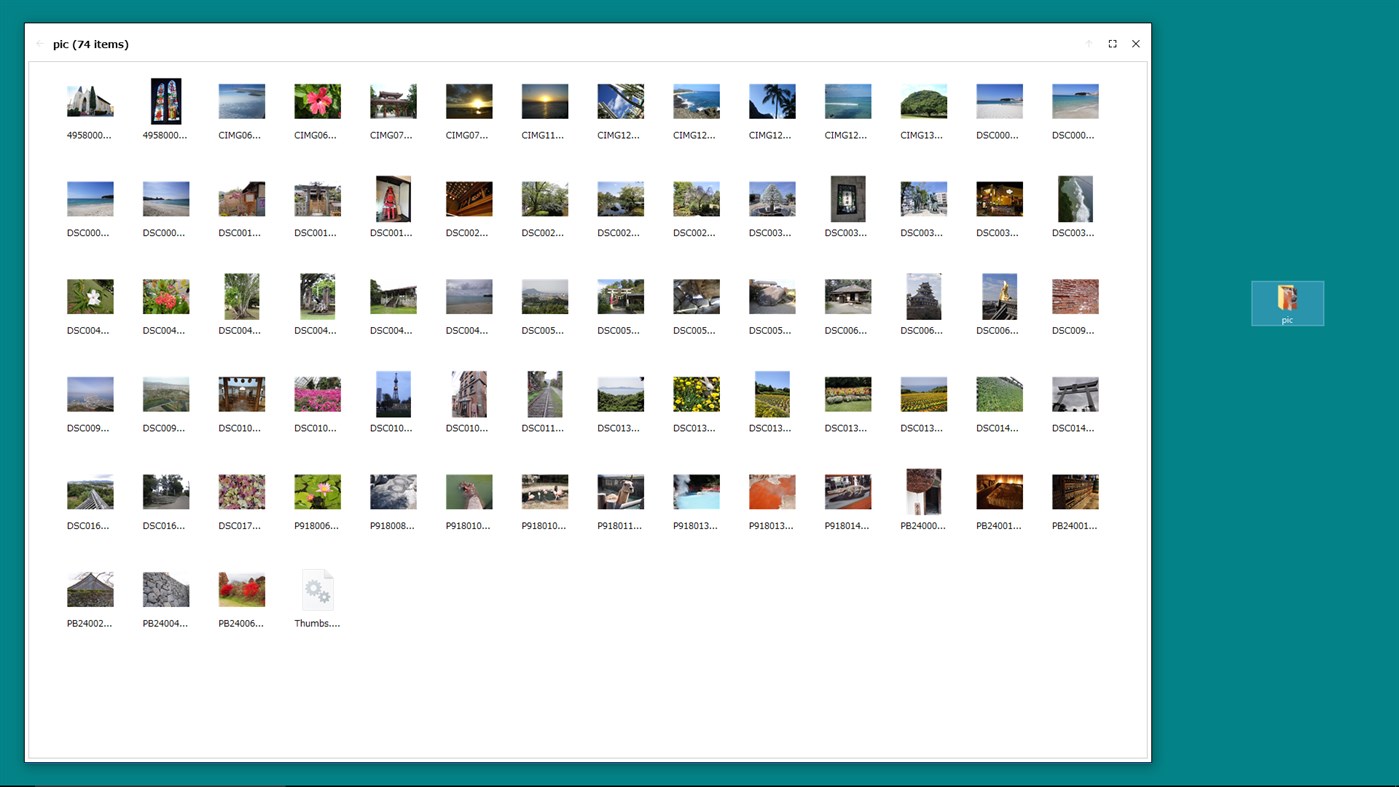Select the cow pasture thumbnail P918010
Viewport: 1399px width, 787px height.
(545, 490)
